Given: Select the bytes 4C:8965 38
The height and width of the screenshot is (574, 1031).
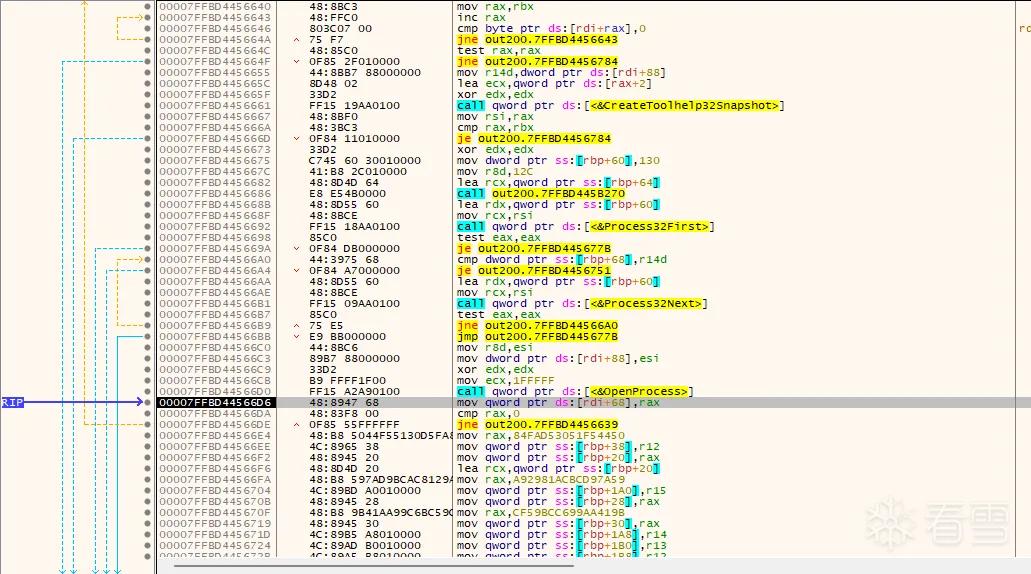Looking at the screenshot, I should (x=344, y=446).
